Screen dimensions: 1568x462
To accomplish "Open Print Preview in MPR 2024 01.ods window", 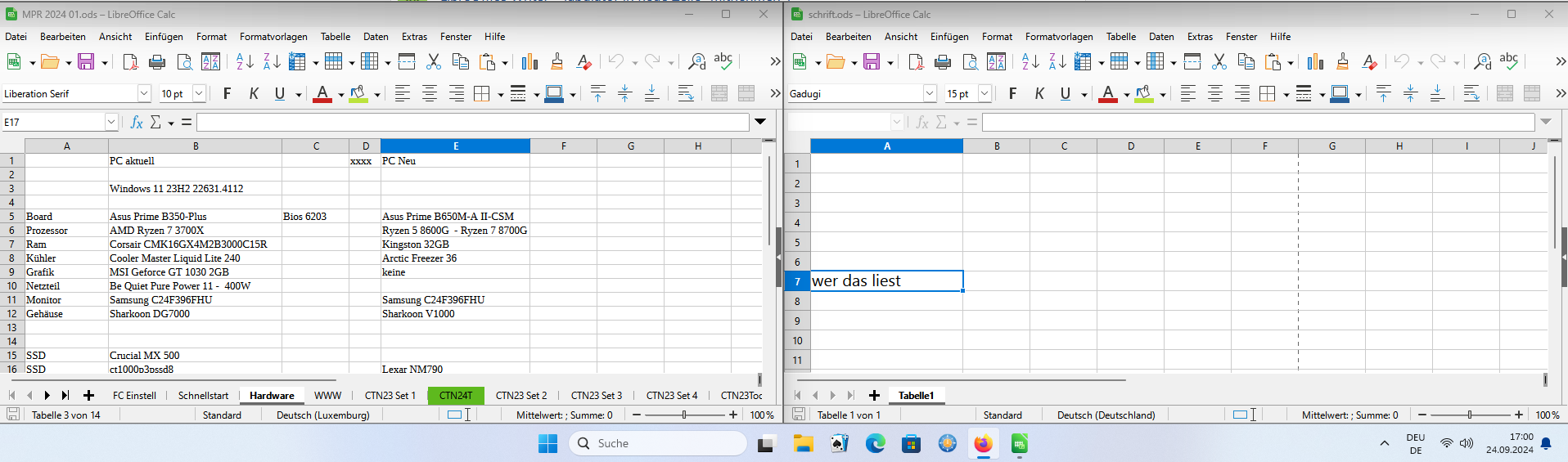I will tap(184, 61).
